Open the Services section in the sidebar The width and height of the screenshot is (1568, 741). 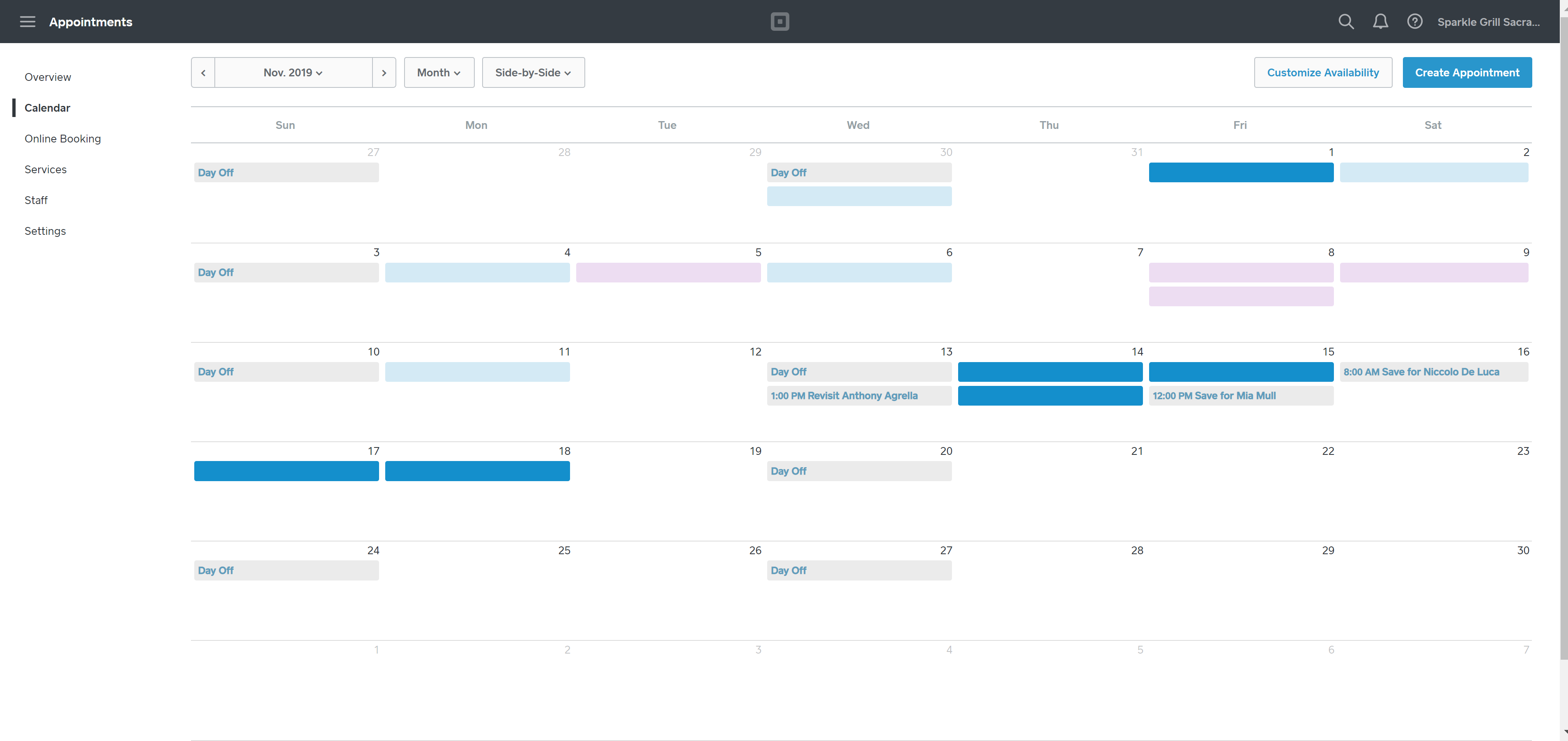click(46, 169)
